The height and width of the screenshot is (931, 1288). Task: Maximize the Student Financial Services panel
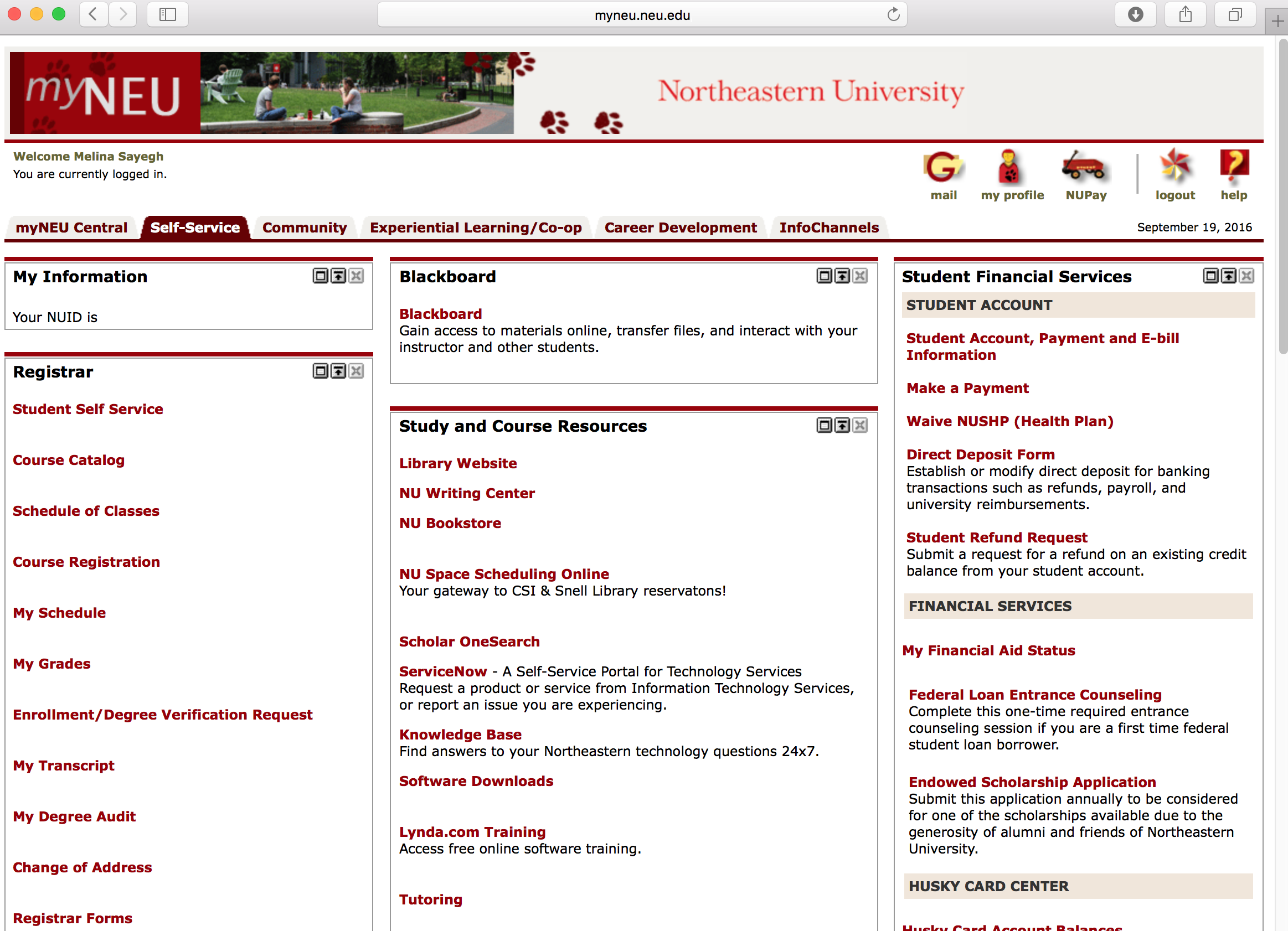click(1211, 276)
